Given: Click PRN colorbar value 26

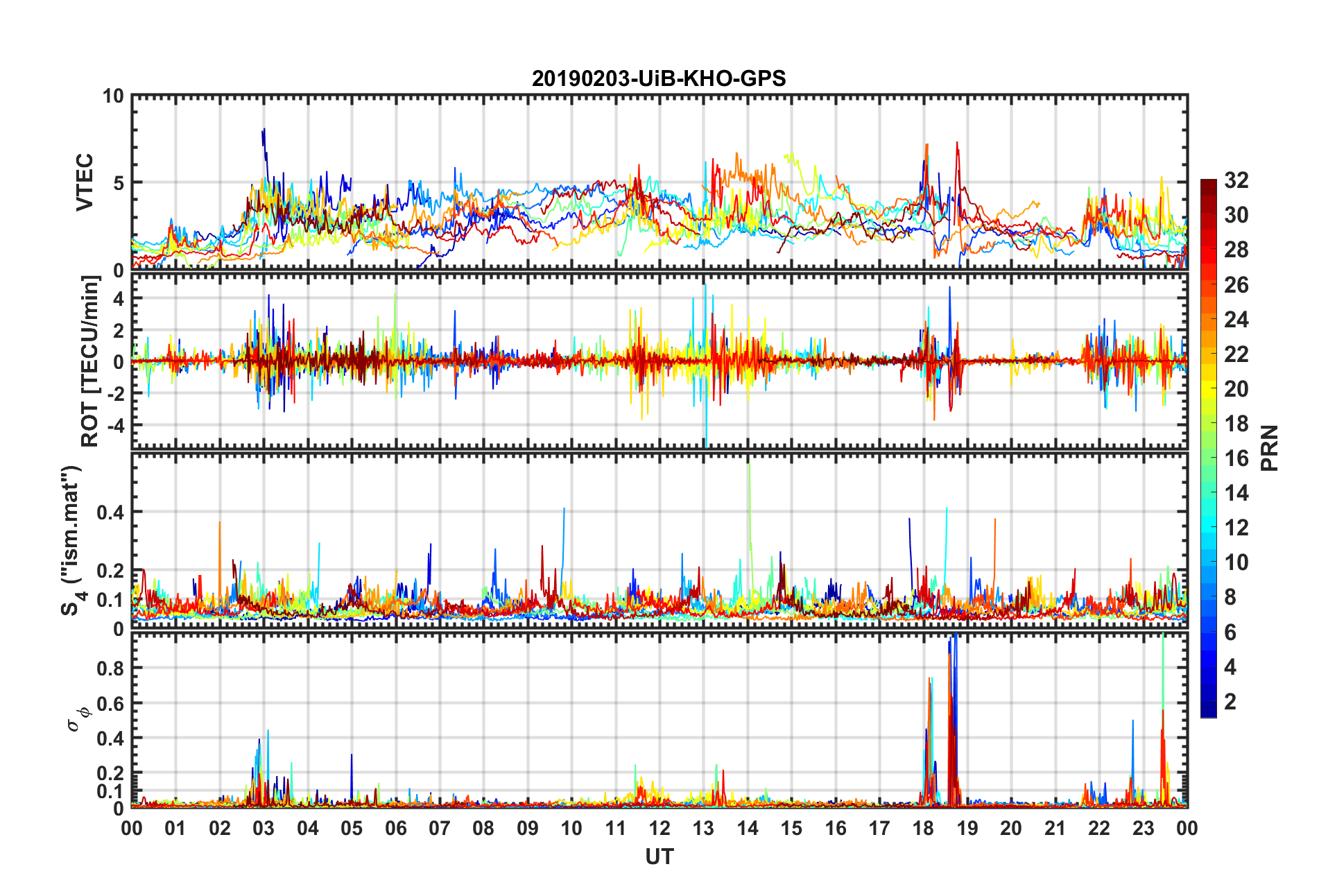Looking at the screenshot, I should pyautogui.click(x=1236, y=284).
